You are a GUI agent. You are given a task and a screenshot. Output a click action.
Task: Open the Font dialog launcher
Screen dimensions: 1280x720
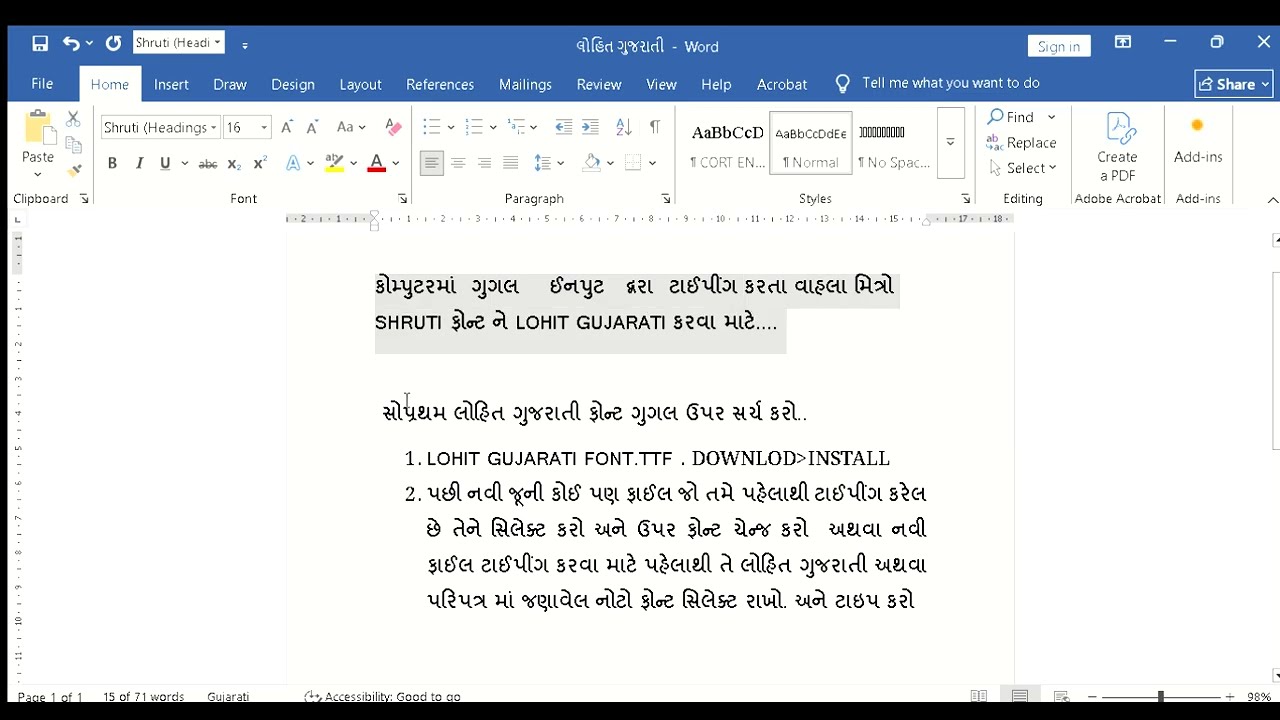(403, 199)
